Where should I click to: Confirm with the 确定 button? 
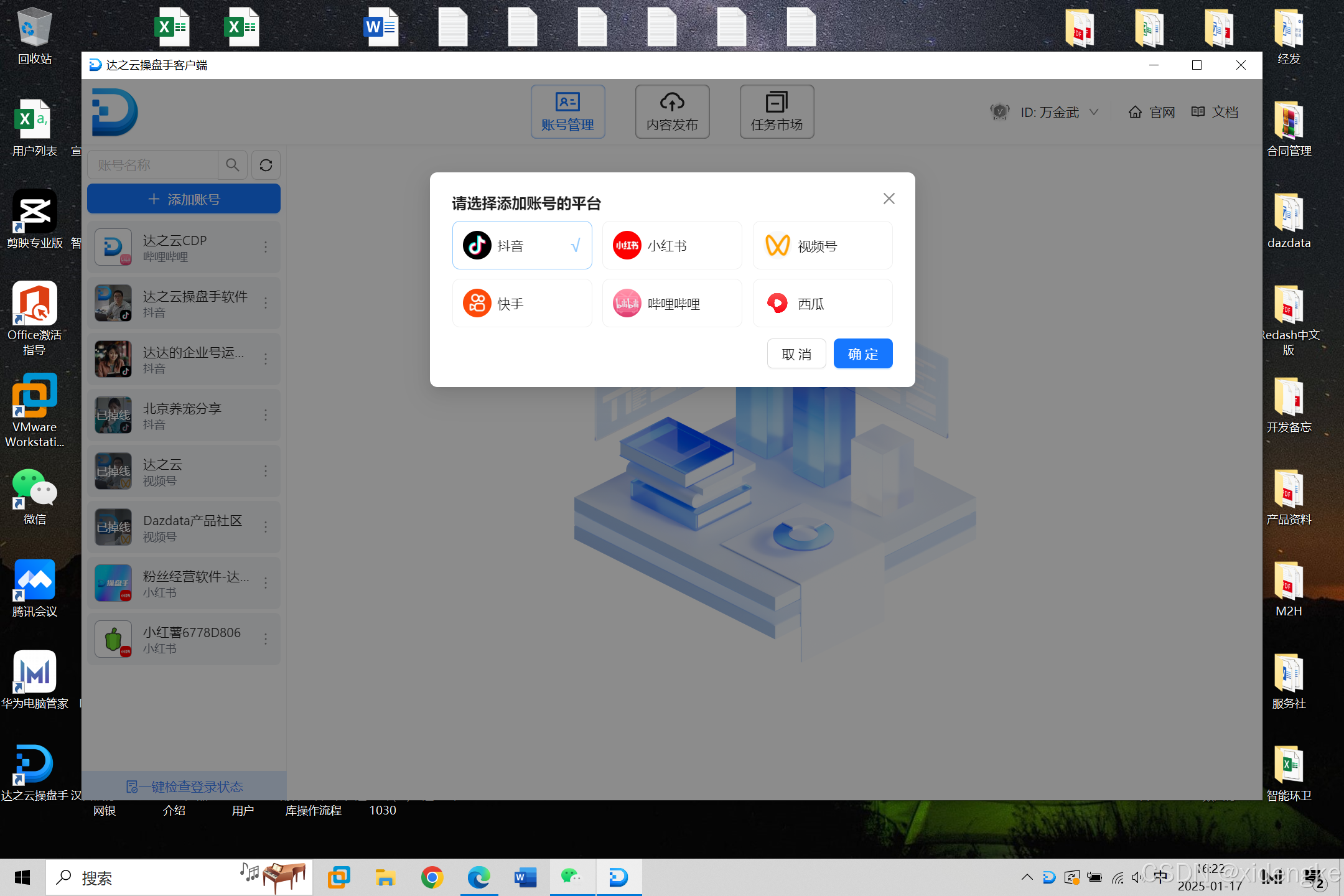[x=862, y=353]
